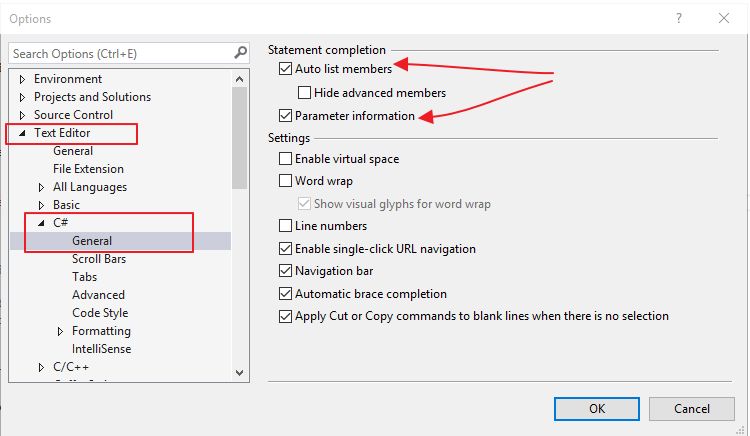Expand Projects and Solutions node
Screen dimensions: 750x436
click(22, 97)
